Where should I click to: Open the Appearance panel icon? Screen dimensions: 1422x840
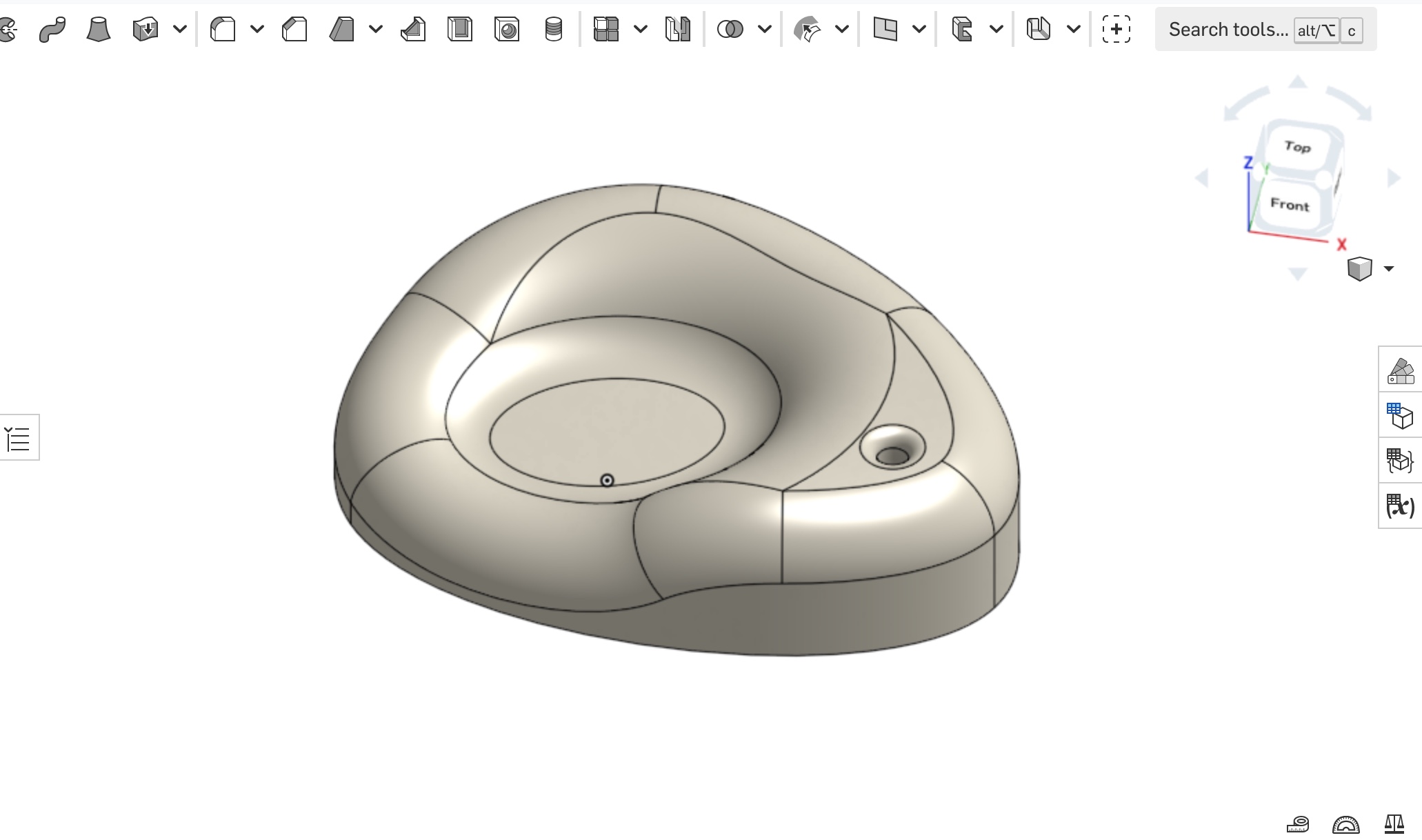pyautogui.click(x=1401, y=370)
